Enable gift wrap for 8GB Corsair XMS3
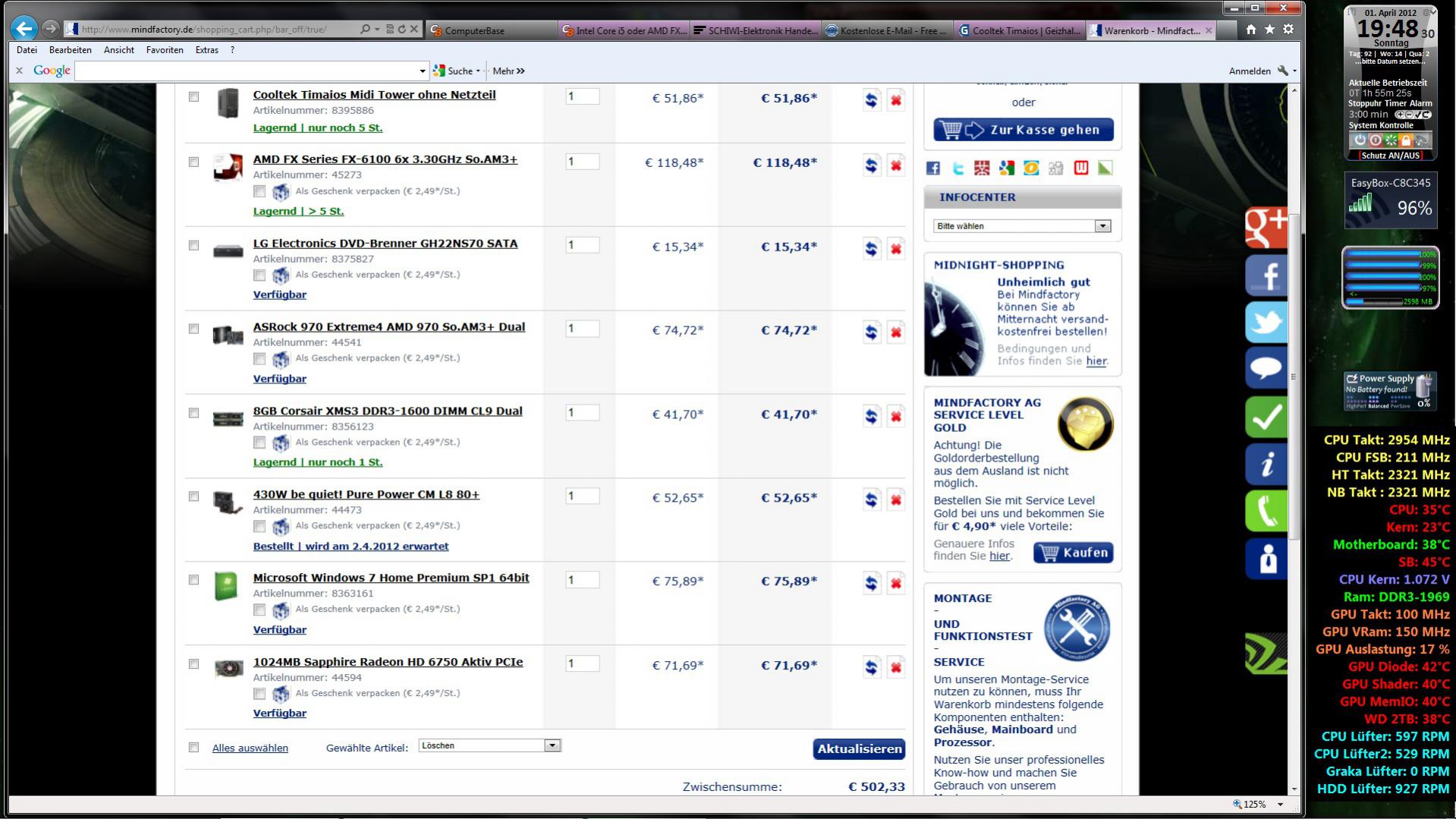This screenshot has height=819, width=1456. [259, 443]
